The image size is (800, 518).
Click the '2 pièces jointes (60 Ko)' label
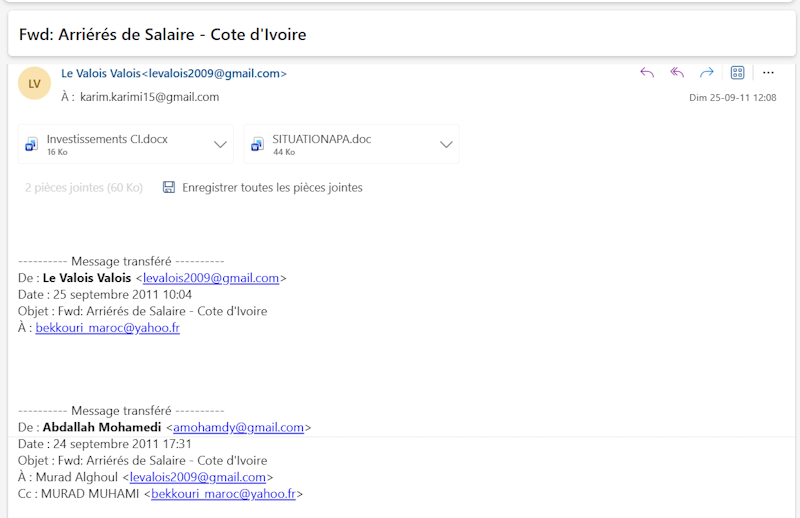point(84,187)
